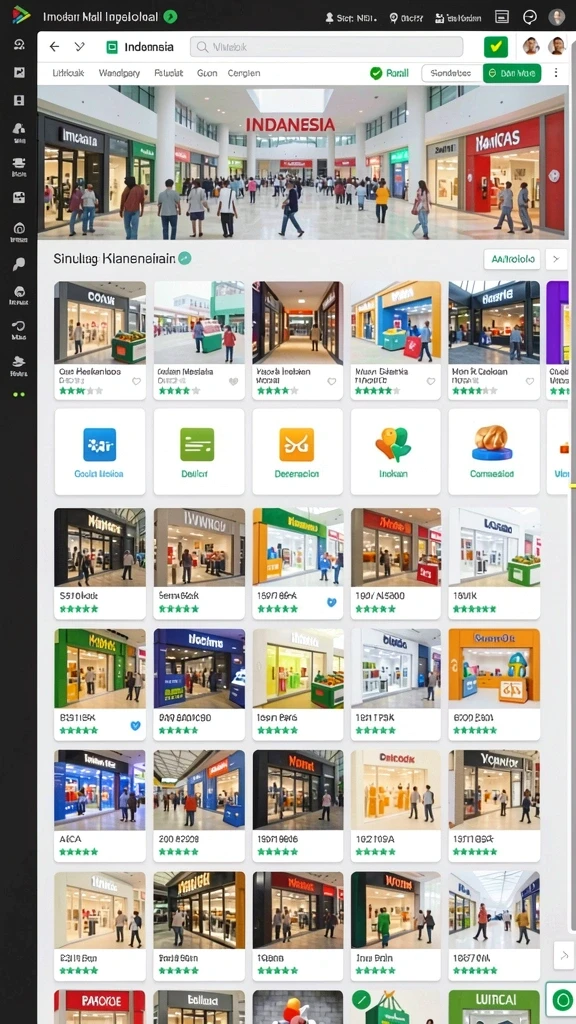The width and height of the screenshot is (576, 1024).
Task: Click the 'Indonesia' page title
Action: pos(149,47)
